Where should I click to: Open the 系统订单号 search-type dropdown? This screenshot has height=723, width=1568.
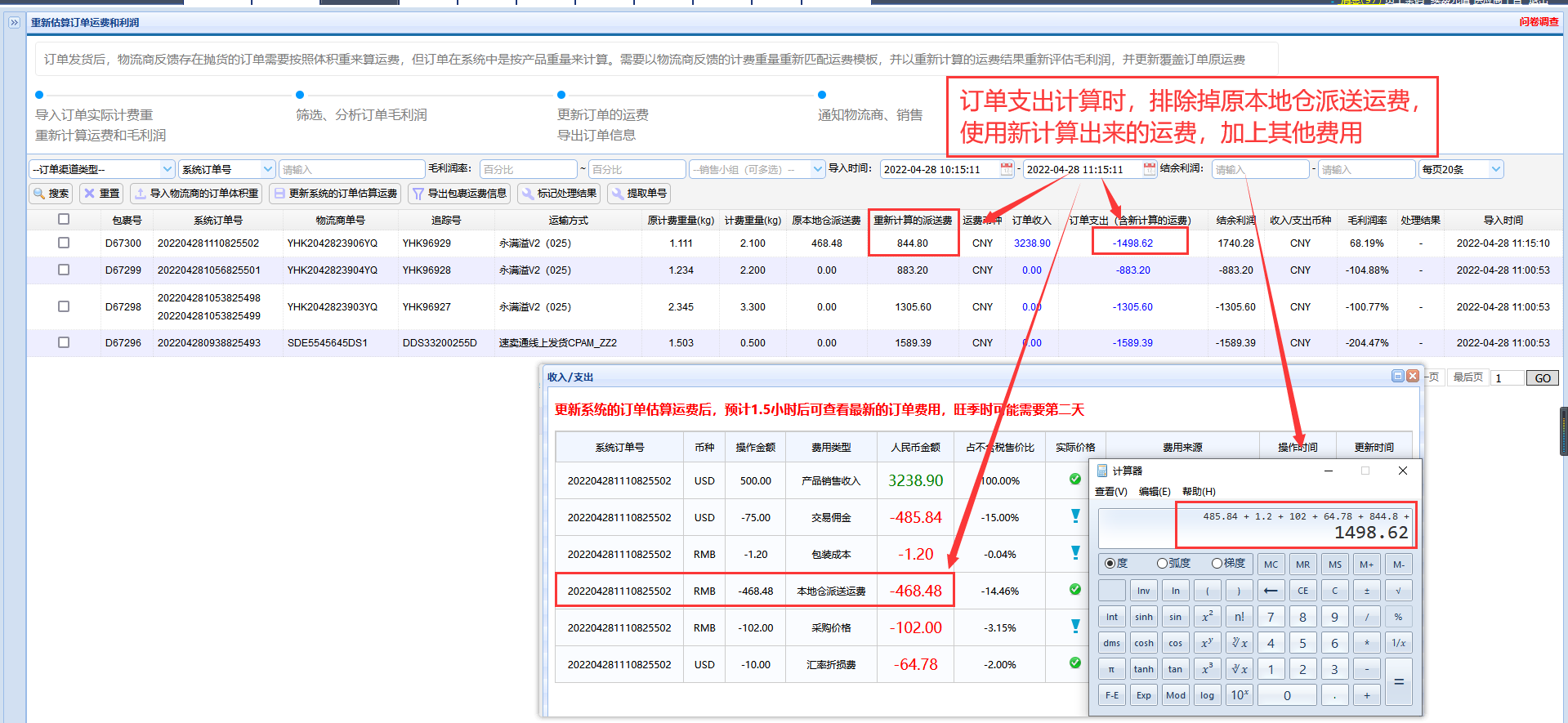point(226,169)
